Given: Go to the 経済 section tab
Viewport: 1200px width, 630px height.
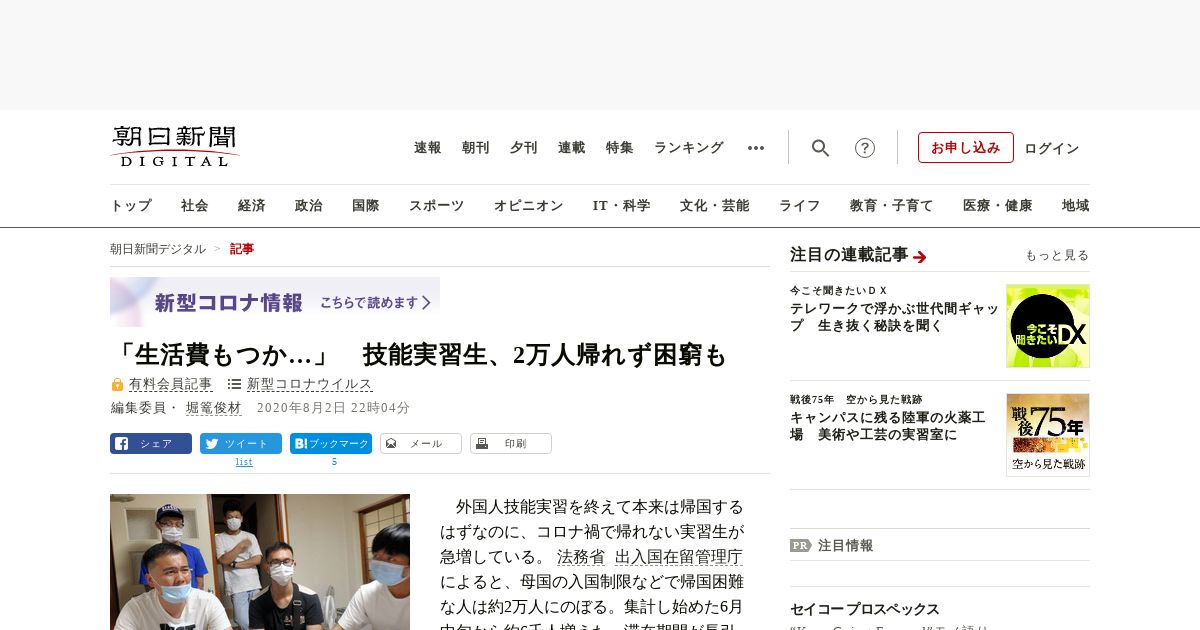Looking at the screenshot, I should 252,206.
